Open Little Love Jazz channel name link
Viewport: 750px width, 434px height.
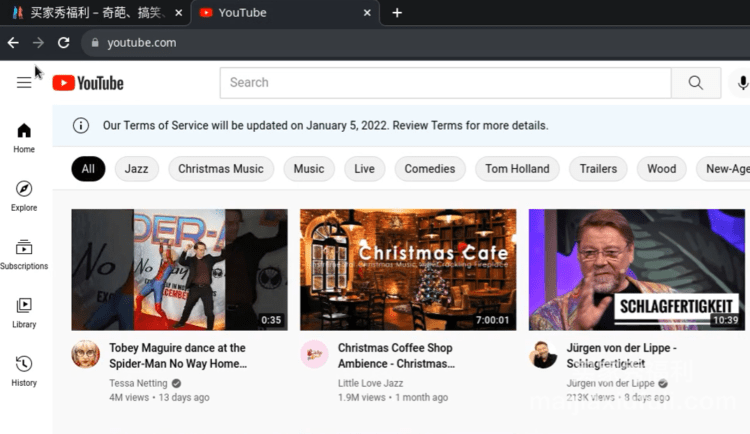tap(371, 383)
